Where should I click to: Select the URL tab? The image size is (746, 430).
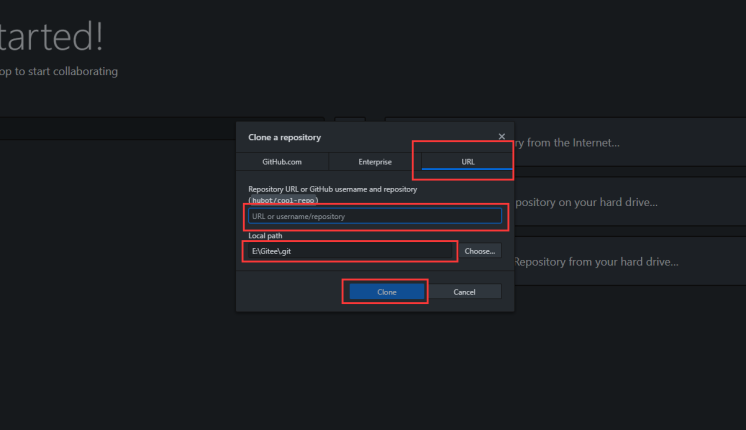467,161
